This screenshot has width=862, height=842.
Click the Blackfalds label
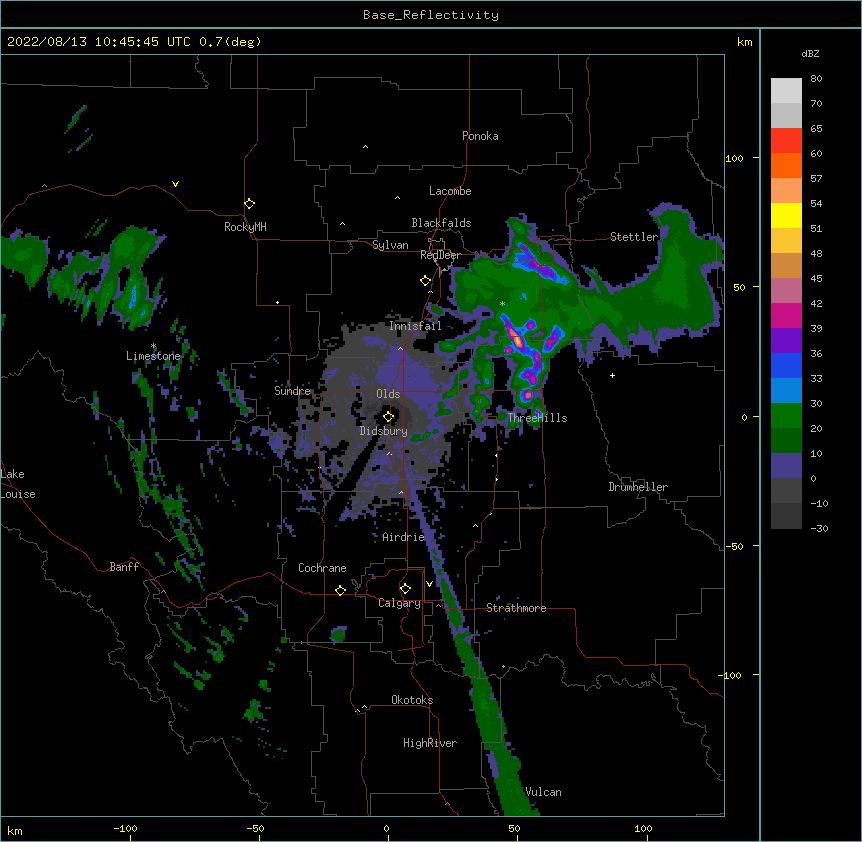[x=441, y=223]
